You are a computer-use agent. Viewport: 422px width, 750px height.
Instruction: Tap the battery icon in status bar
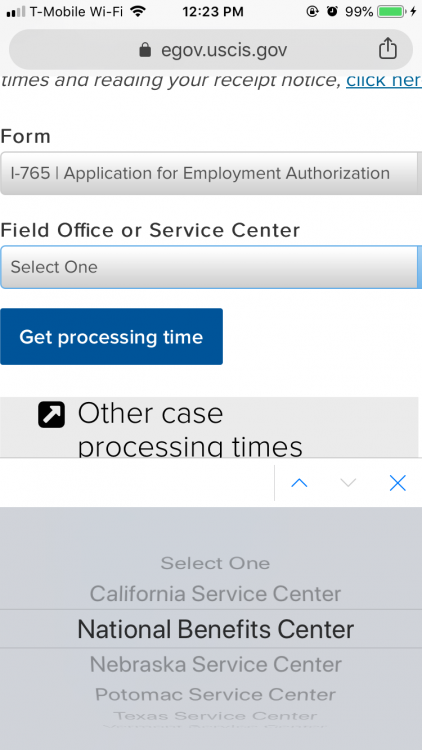click(391, 11)
